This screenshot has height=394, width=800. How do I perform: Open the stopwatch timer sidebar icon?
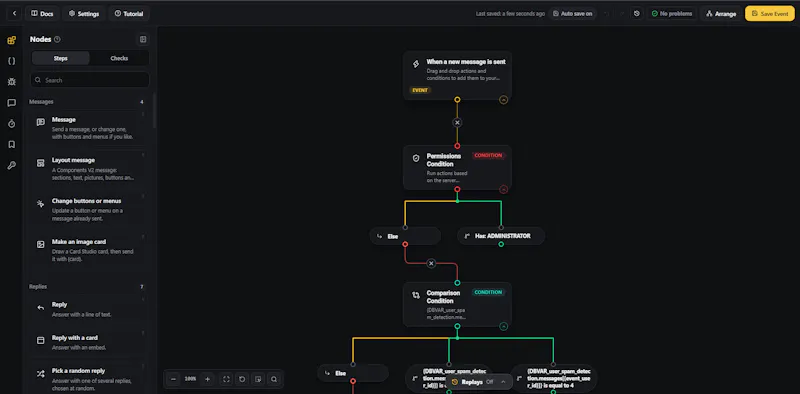pos(11,124)
